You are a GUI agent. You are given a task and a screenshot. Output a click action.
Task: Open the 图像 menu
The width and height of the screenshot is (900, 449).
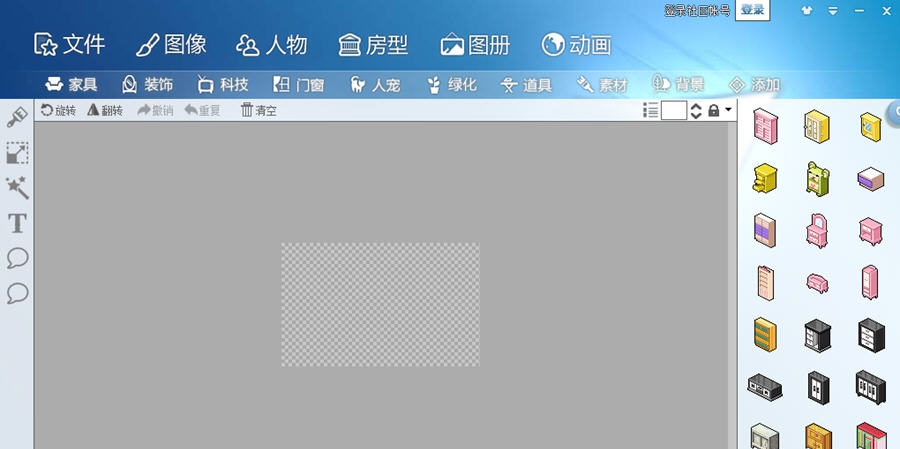pyautogui.click(x=171, y=45)
